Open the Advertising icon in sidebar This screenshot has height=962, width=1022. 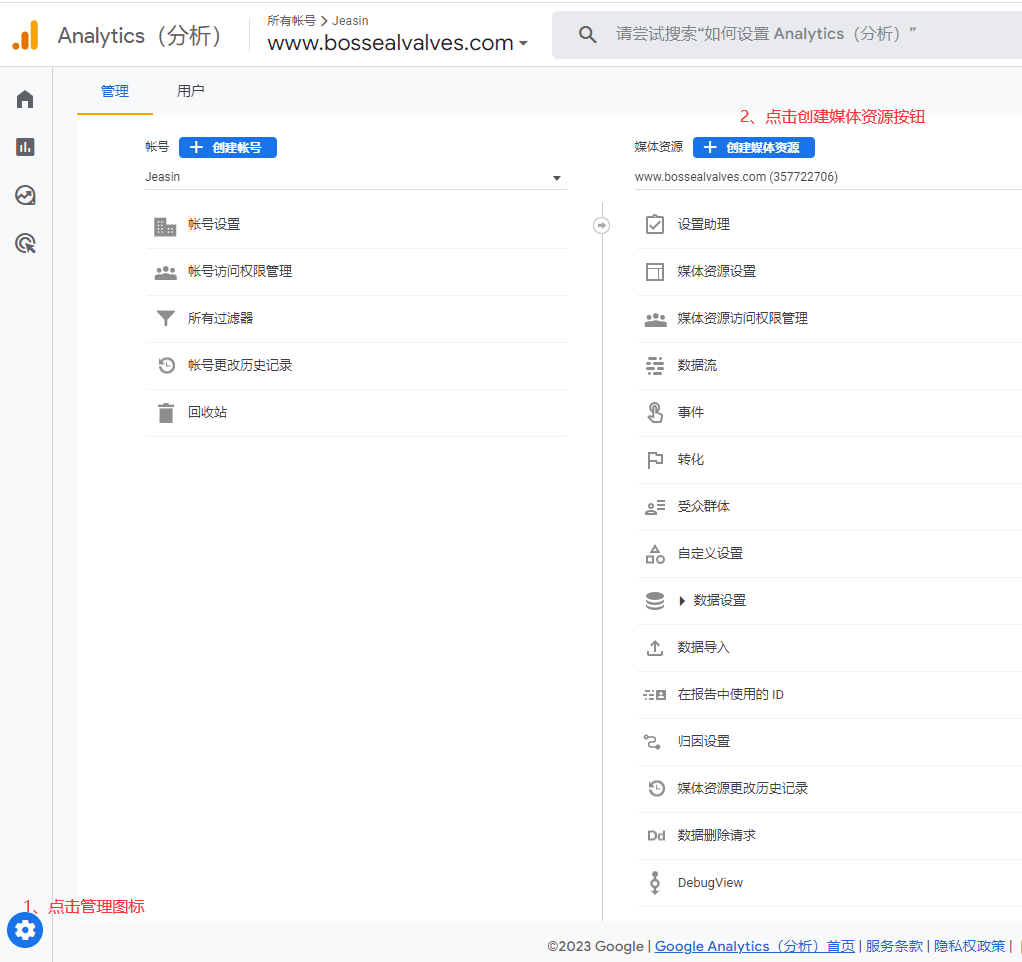[x=25, y=243]
